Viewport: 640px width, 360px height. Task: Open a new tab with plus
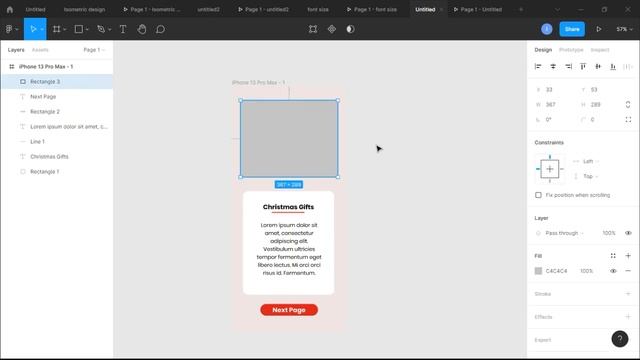pyautogui.click(x=521, y=9)
